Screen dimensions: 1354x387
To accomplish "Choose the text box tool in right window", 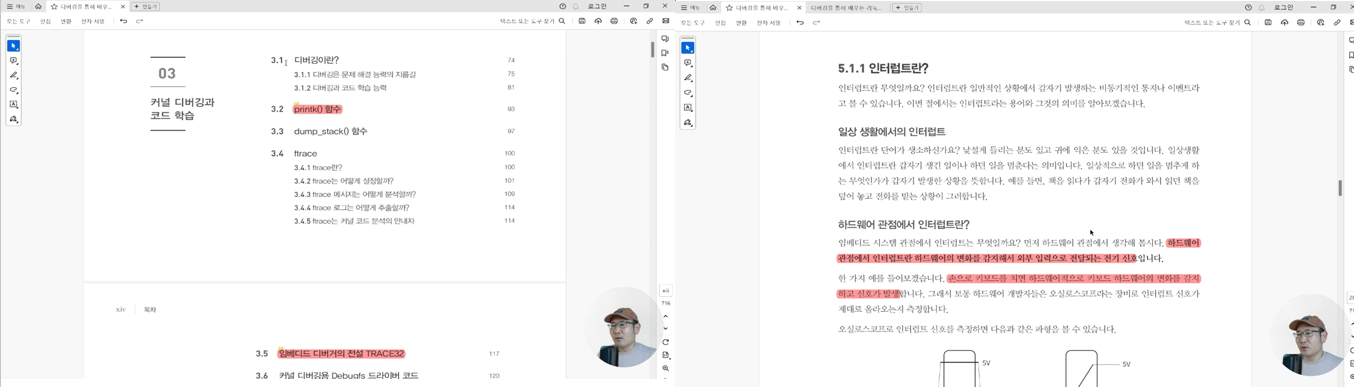I will [x=688, y=108].
